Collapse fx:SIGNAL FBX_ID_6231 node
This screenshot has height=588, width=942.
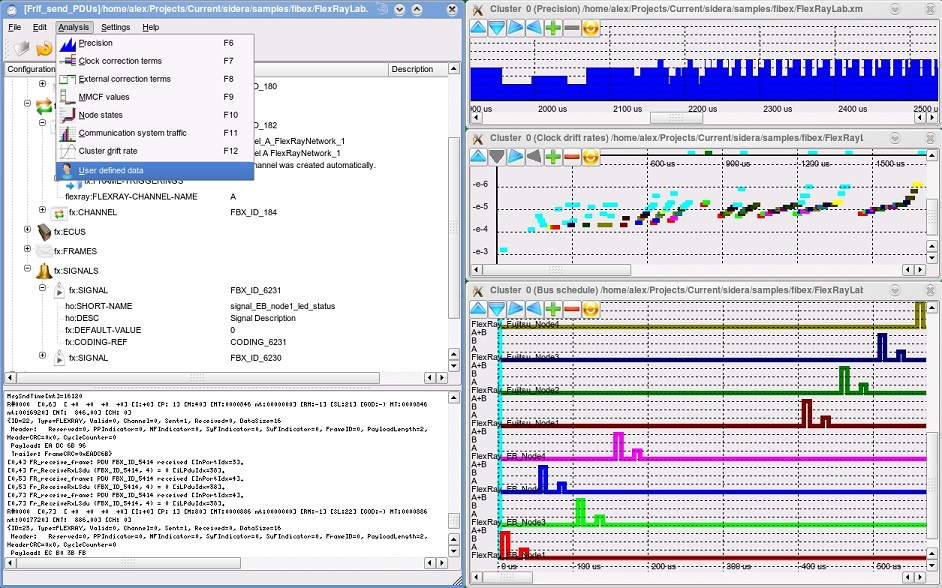pos(43,288)
